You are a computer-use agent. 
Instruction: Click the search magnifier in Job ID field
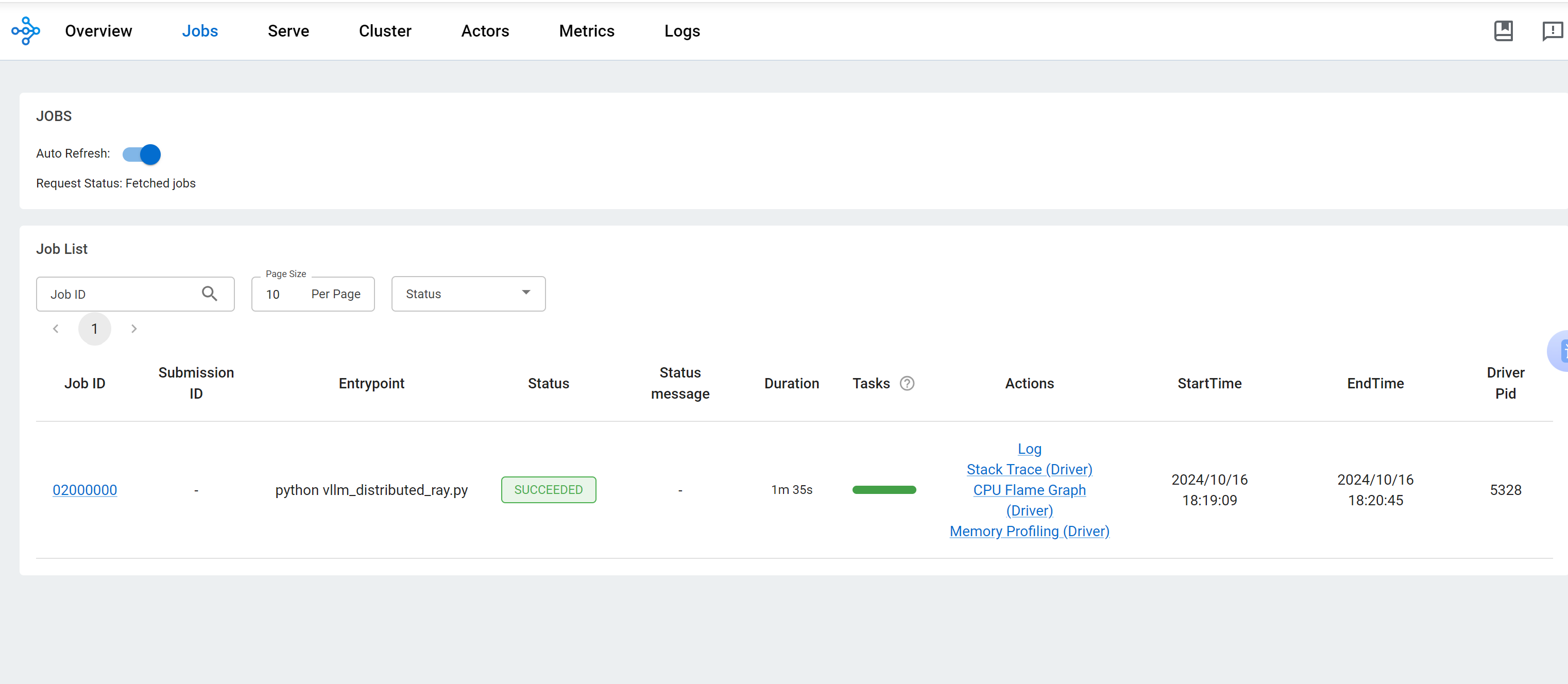click(209, 294)
